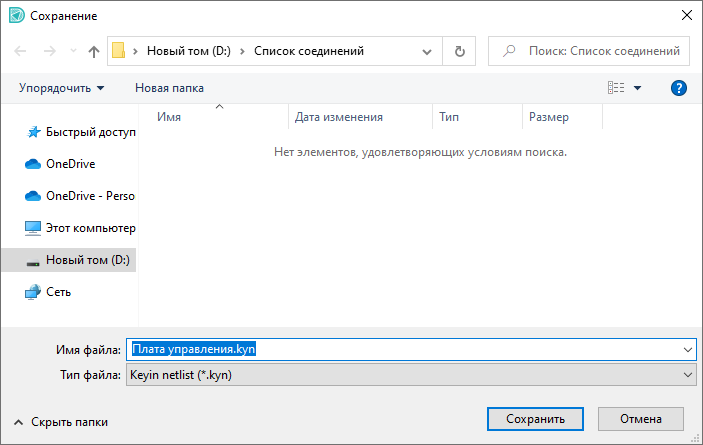Open the help question mark icon
Screen dimensions: 703x445
(x=678, y=88)
